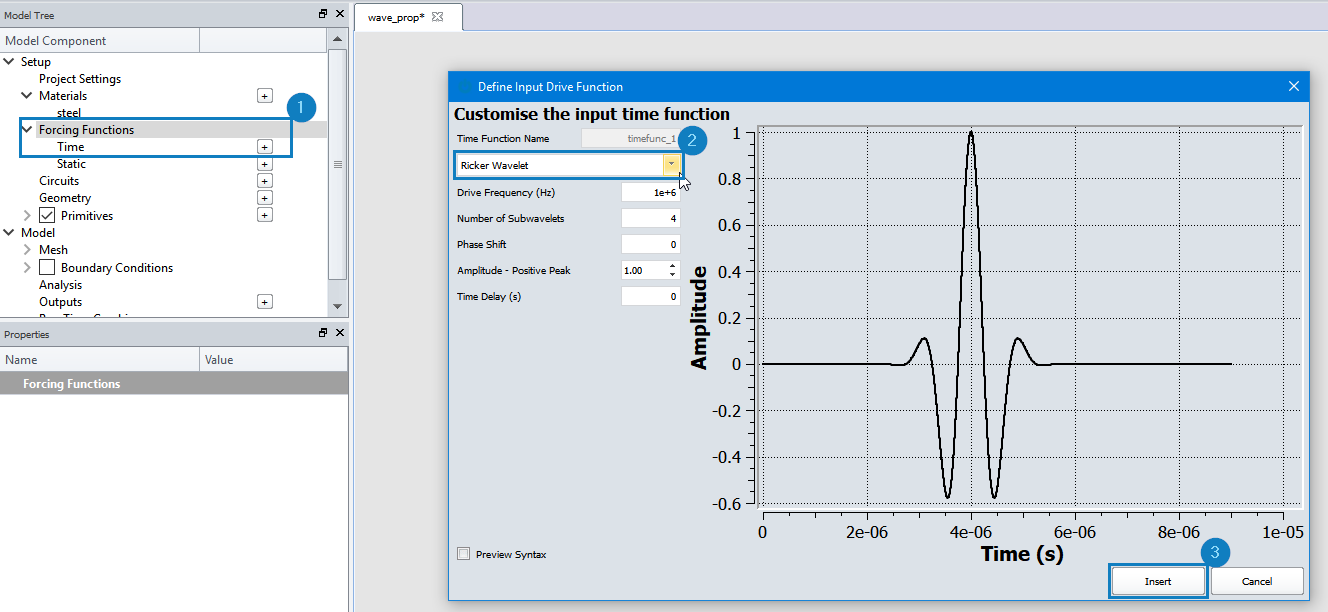
Task: Click the wavelet amplitude plot
Action: point(1032,318)
